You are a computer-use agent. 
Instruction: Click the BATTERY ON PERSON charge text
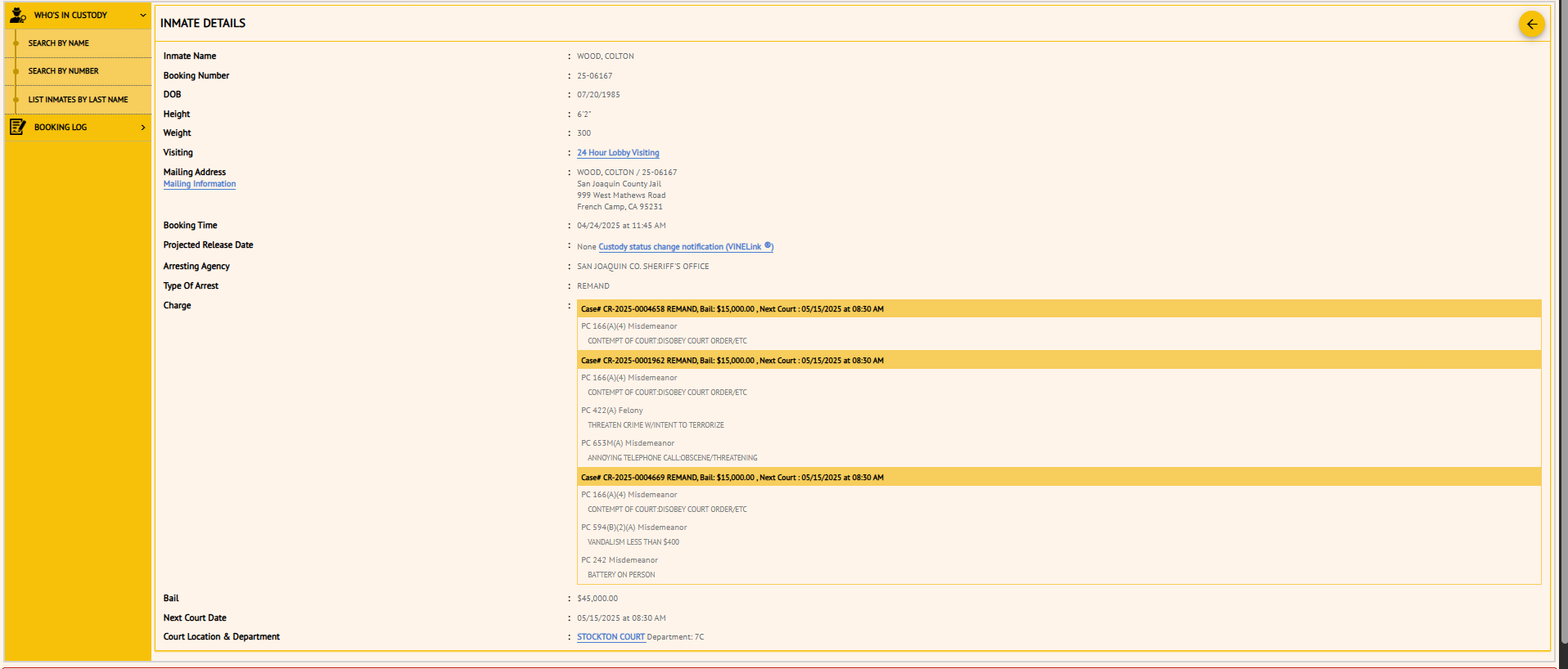pyautogui.click(x=621, y=575)
